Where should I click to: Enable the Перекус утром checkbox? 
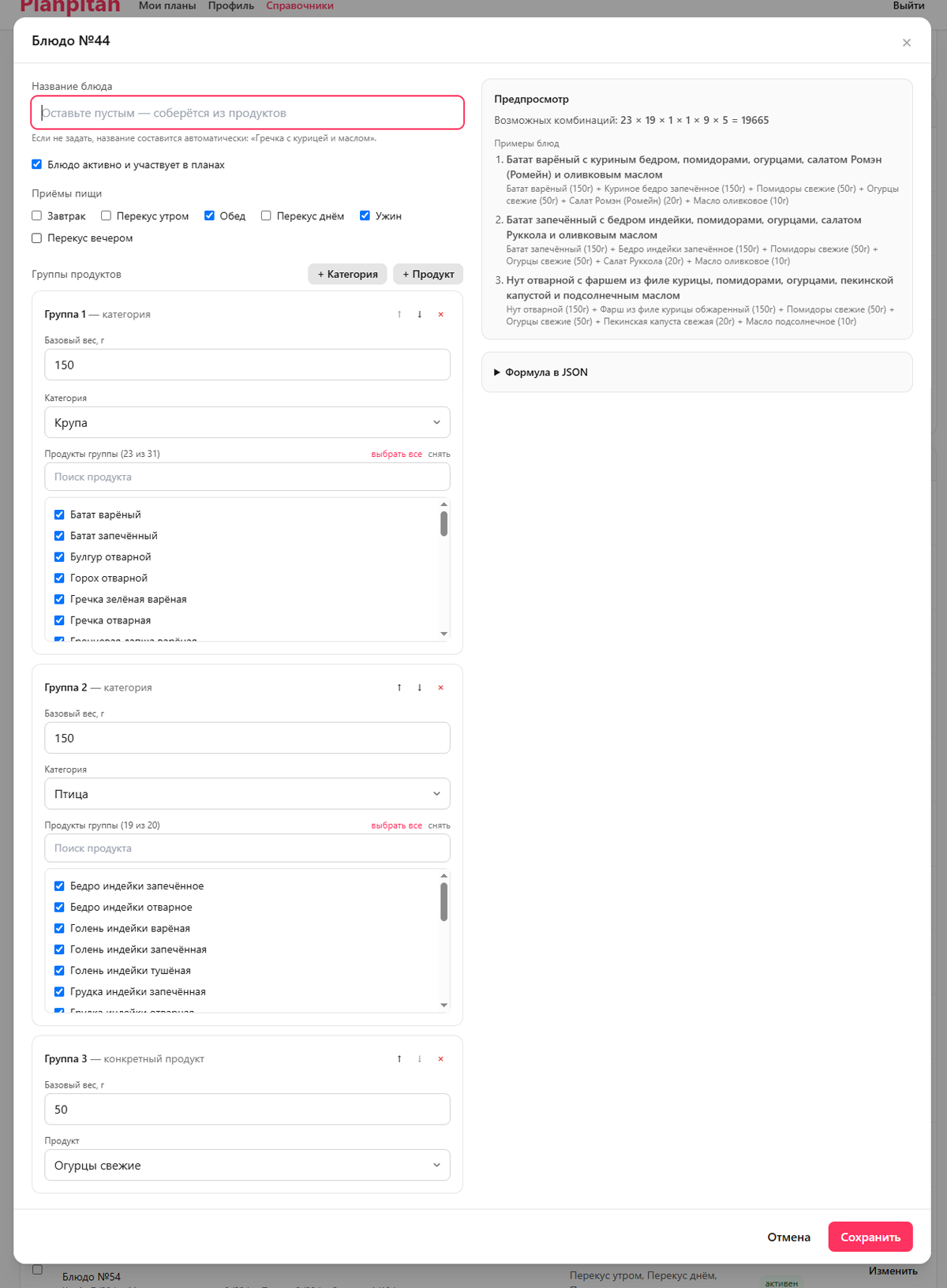coord(106,215)
